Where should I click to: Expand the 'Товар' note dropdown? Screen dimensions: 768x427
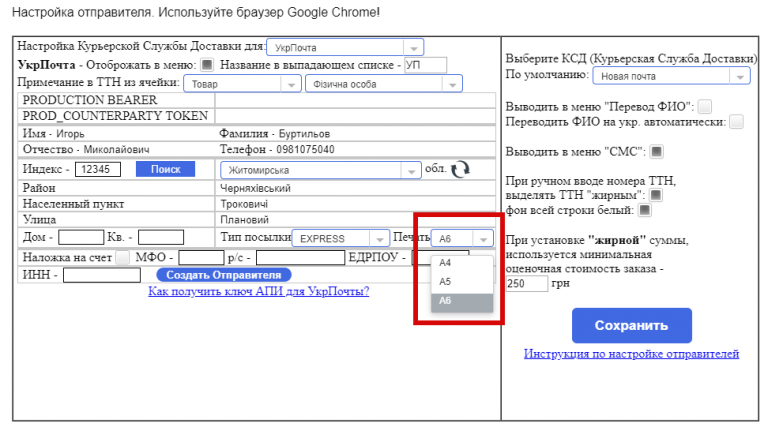[242, 84]
